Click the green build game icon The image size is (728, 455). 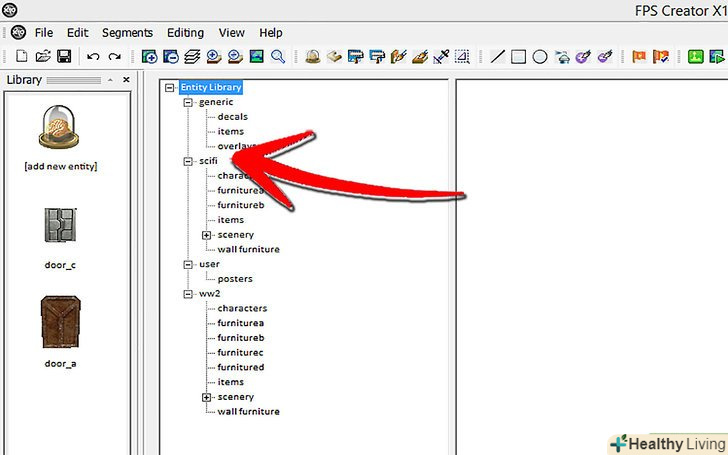(696, 57)
